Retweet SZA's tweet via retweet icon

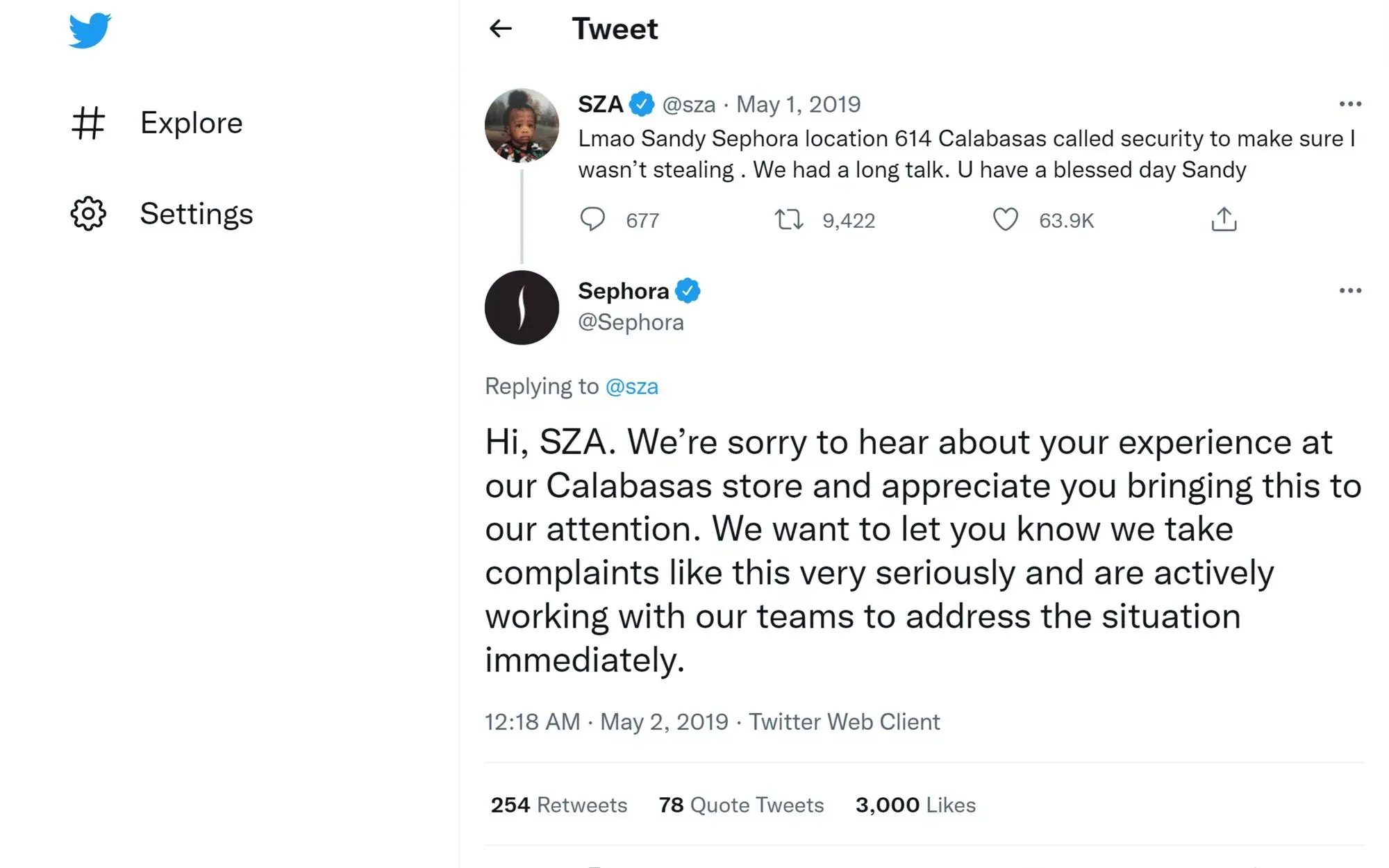pos(789,220)
